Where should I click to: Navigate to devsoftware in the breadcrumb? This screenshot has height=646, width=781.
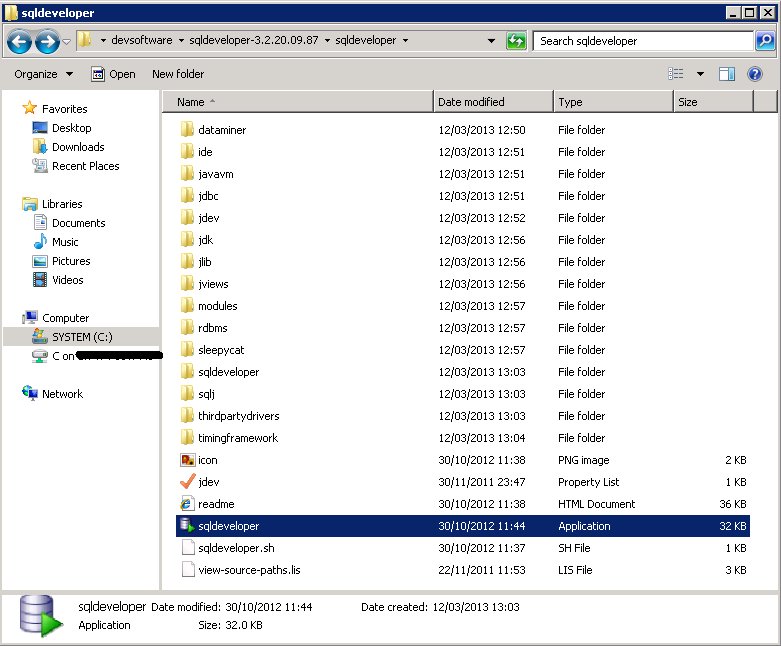[x=141, y=40]
